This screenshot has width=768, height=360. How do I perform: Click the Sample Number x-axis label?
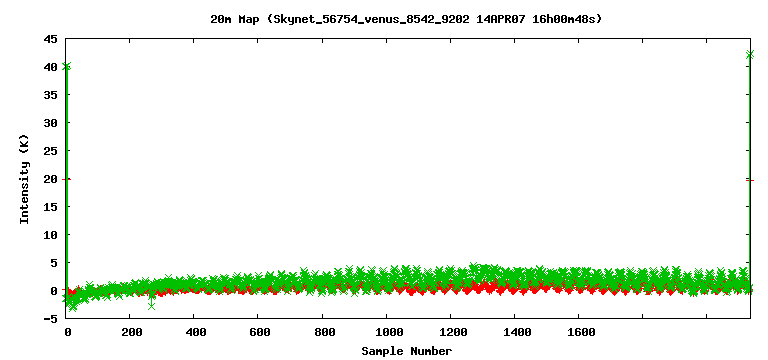click(407, 351)
